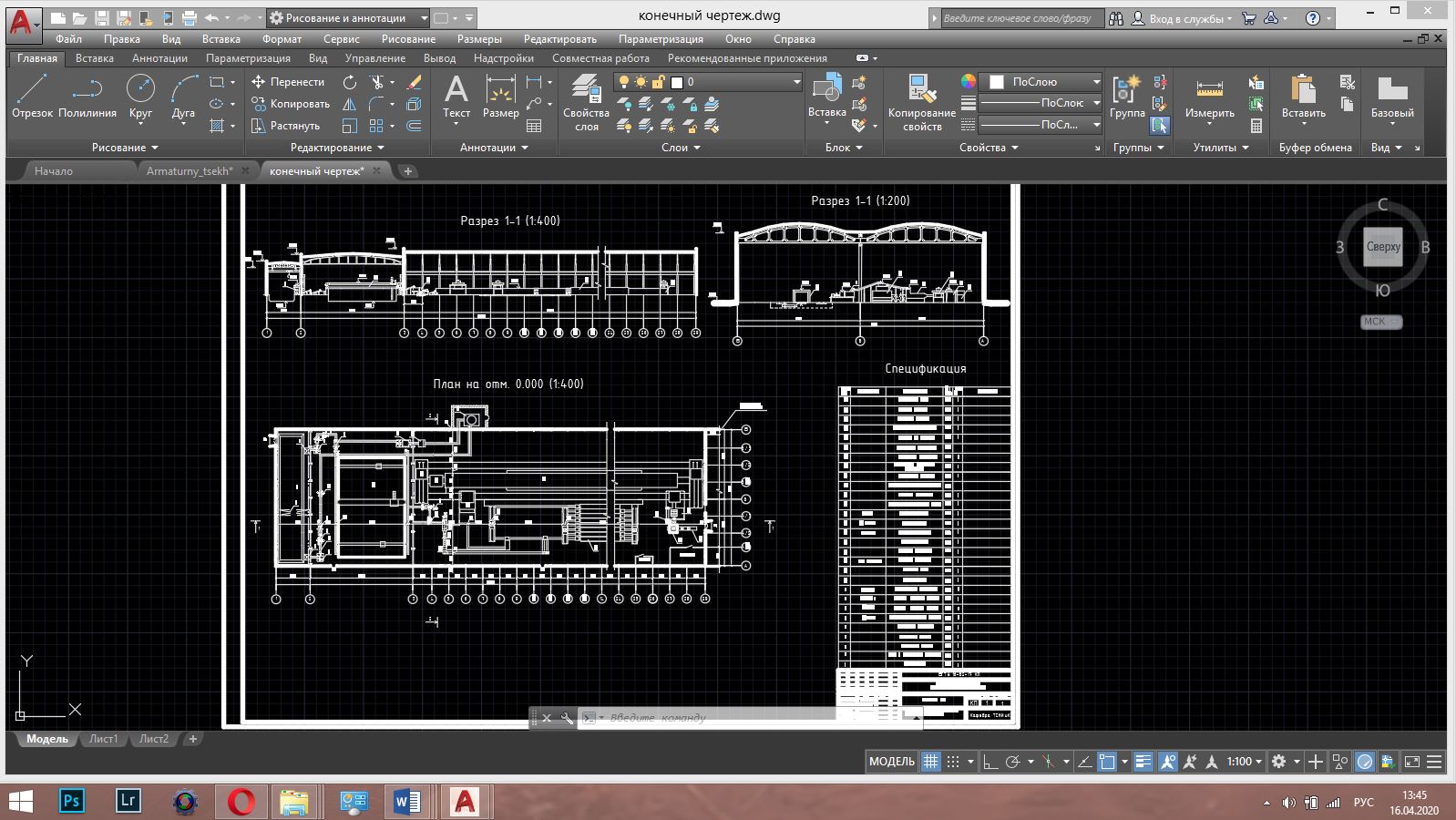Switch to the Аннотации ribbon tab

(x=159, y=58)
